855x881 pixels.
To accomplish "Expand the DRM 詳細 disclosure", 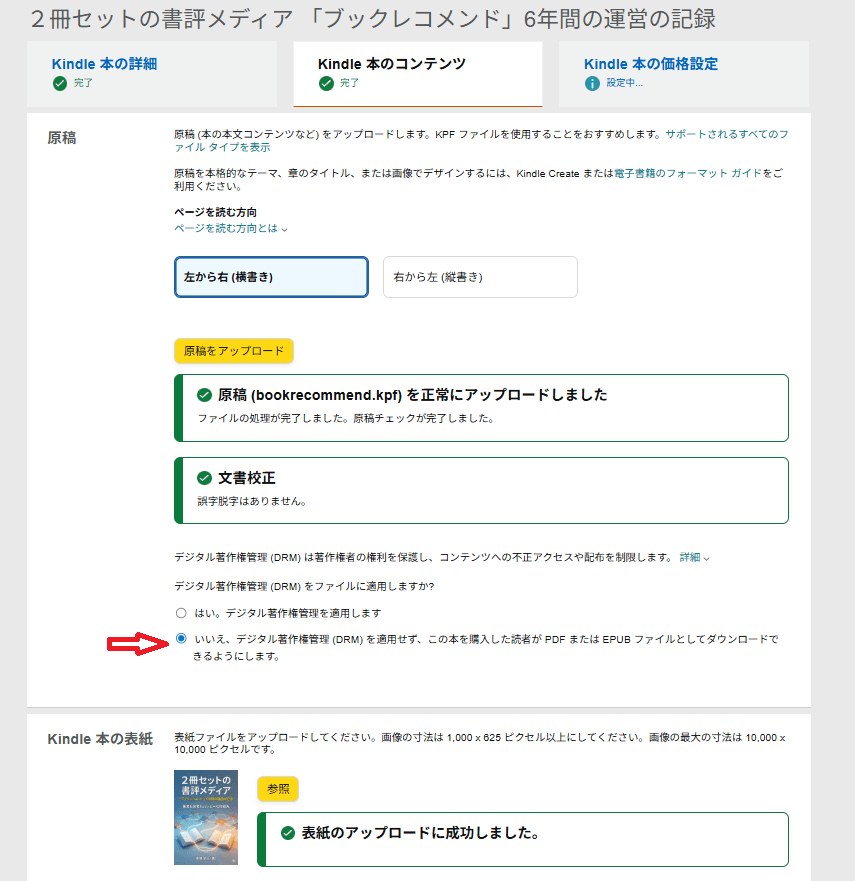I will click(694, 557).
